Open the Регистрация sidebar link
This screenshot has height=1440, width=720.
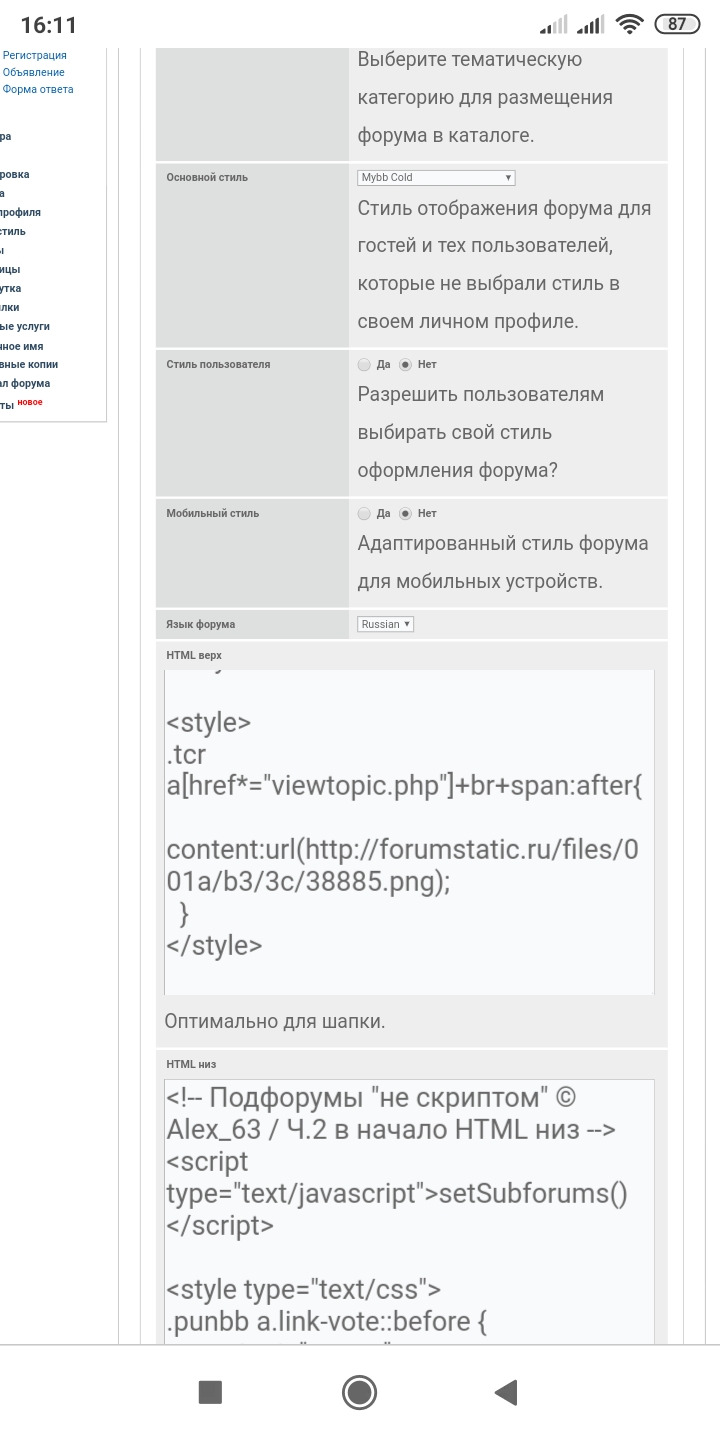35,56
